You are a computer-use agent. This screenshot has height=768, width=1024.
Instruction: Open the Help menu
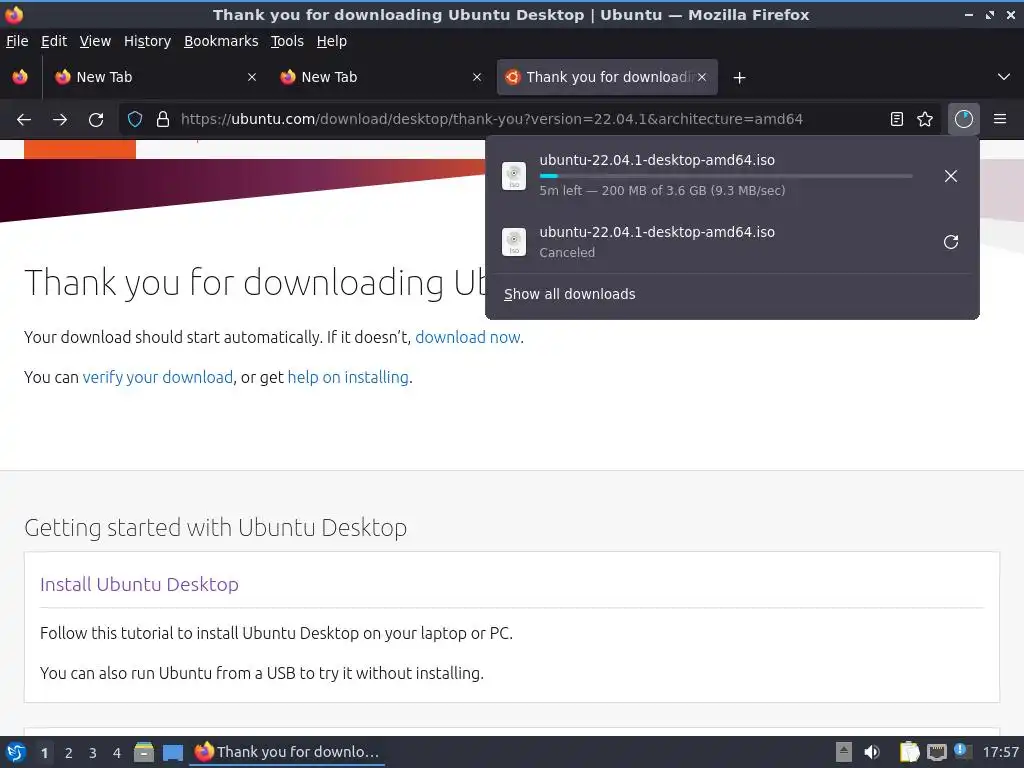click(x=332, y=41)
